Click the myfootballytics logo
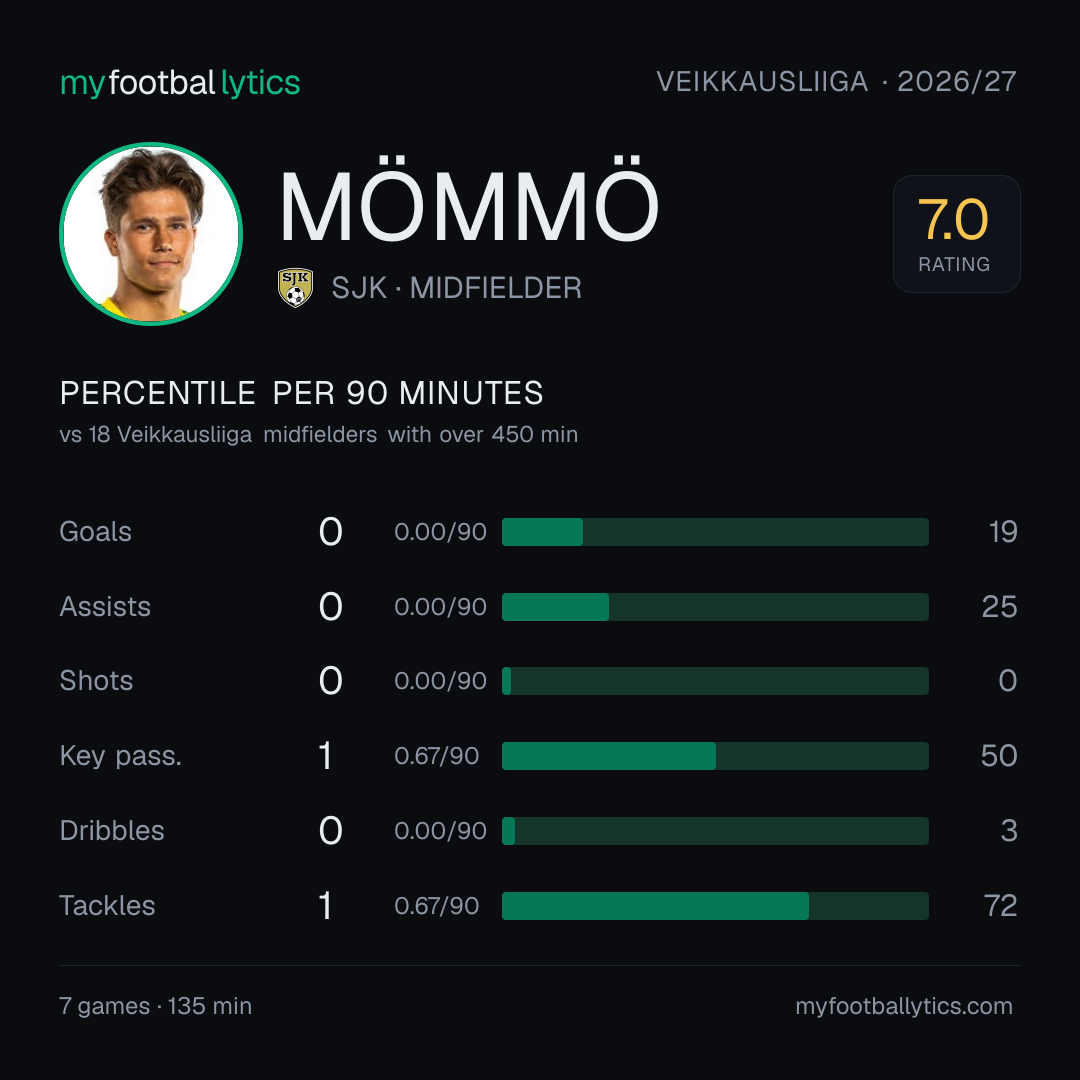The height and width of the screenshot is (1080, 1080). point(180,83)
